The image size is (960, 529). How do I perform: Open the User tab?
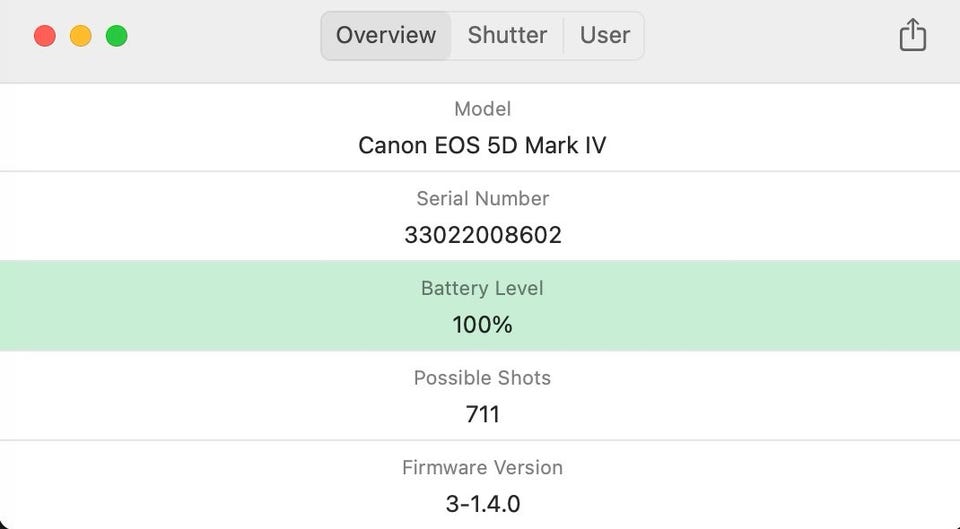pyautogui.click(x=605, y=36)
